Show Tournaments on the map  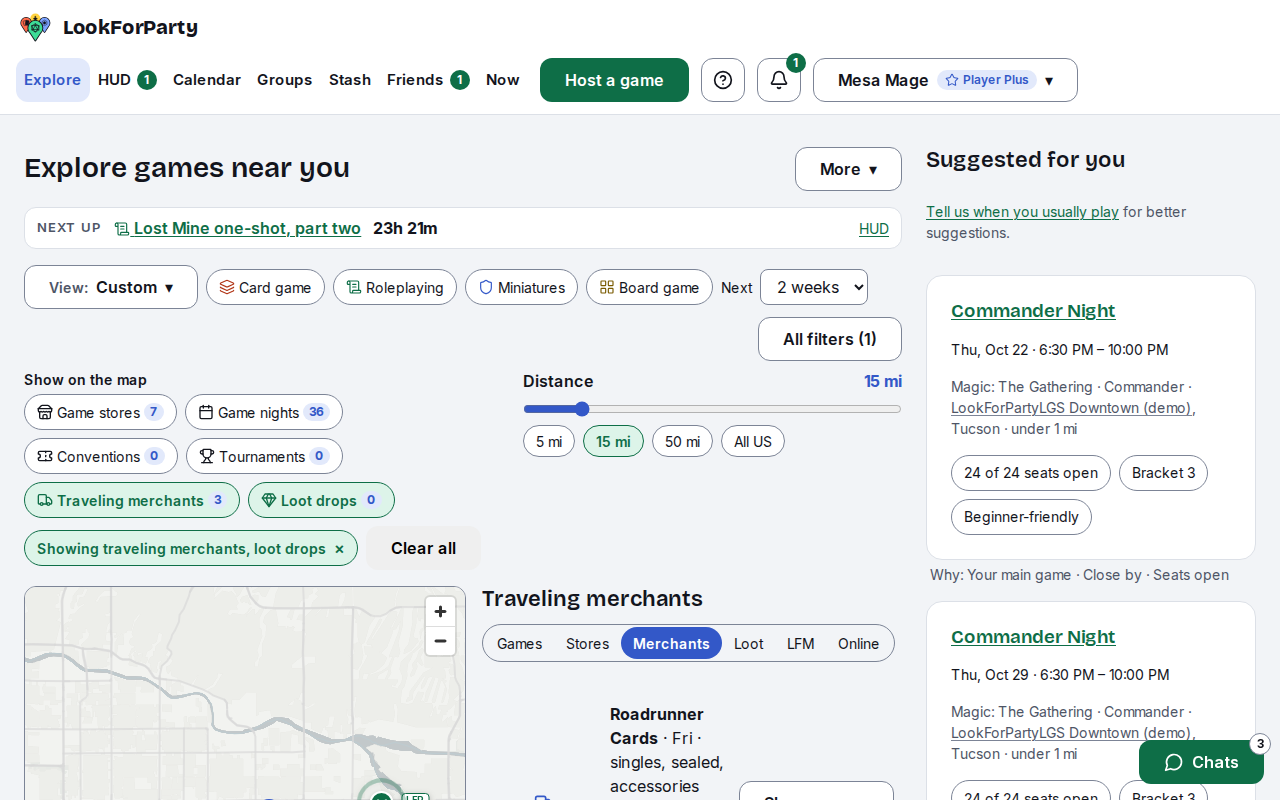[264, 456]
